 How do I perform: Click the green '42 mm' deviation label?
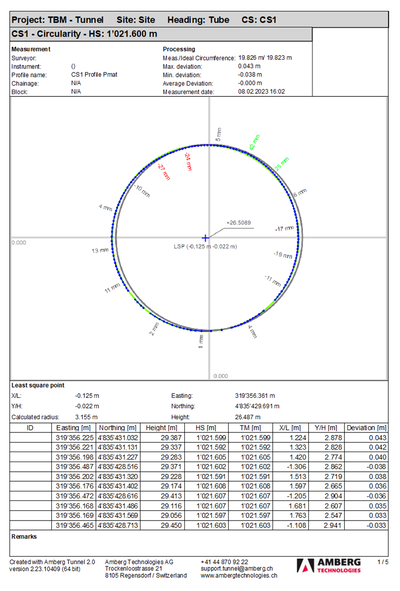pos(254,142)
